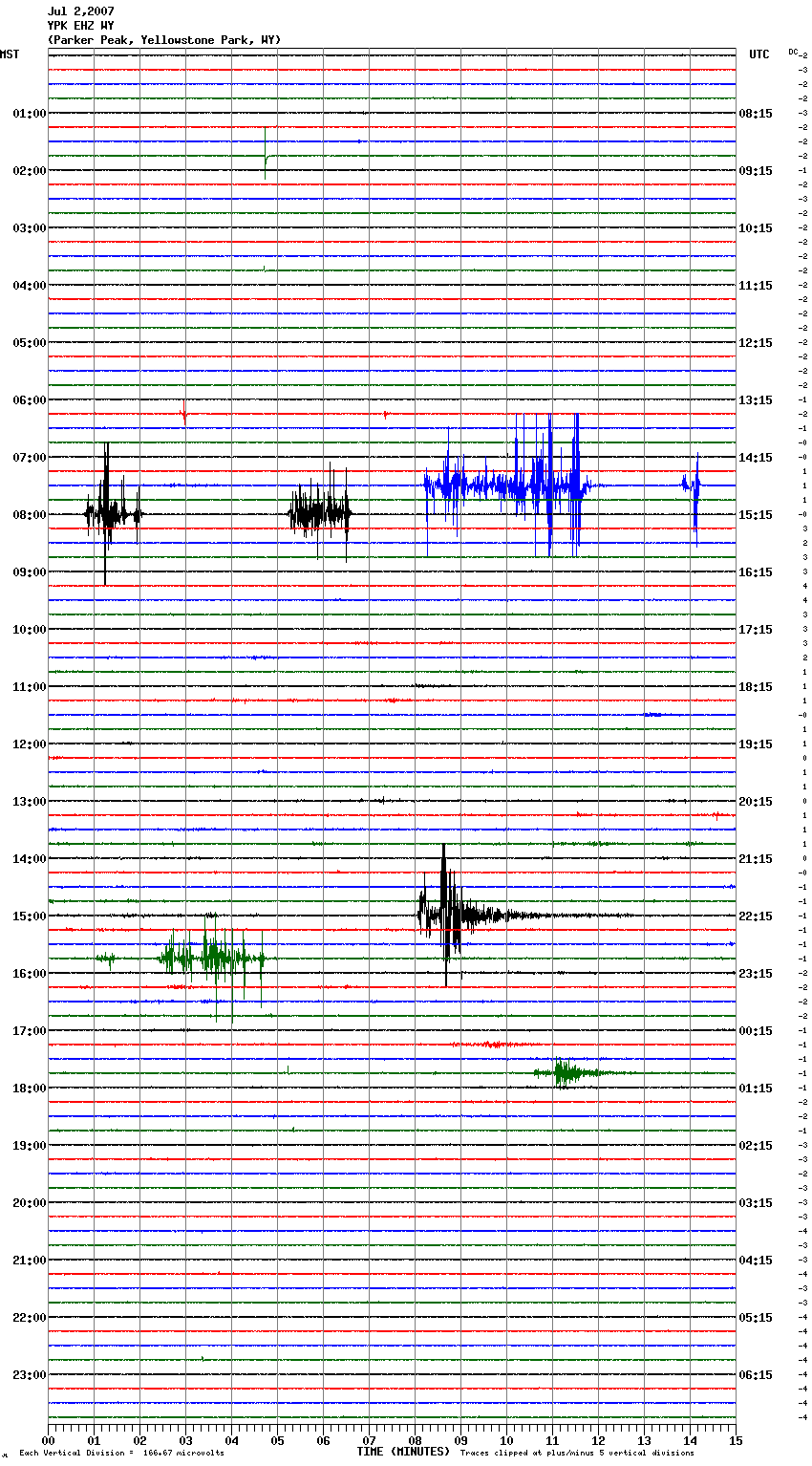Click the '03' minute axis label

[185, 1441]
